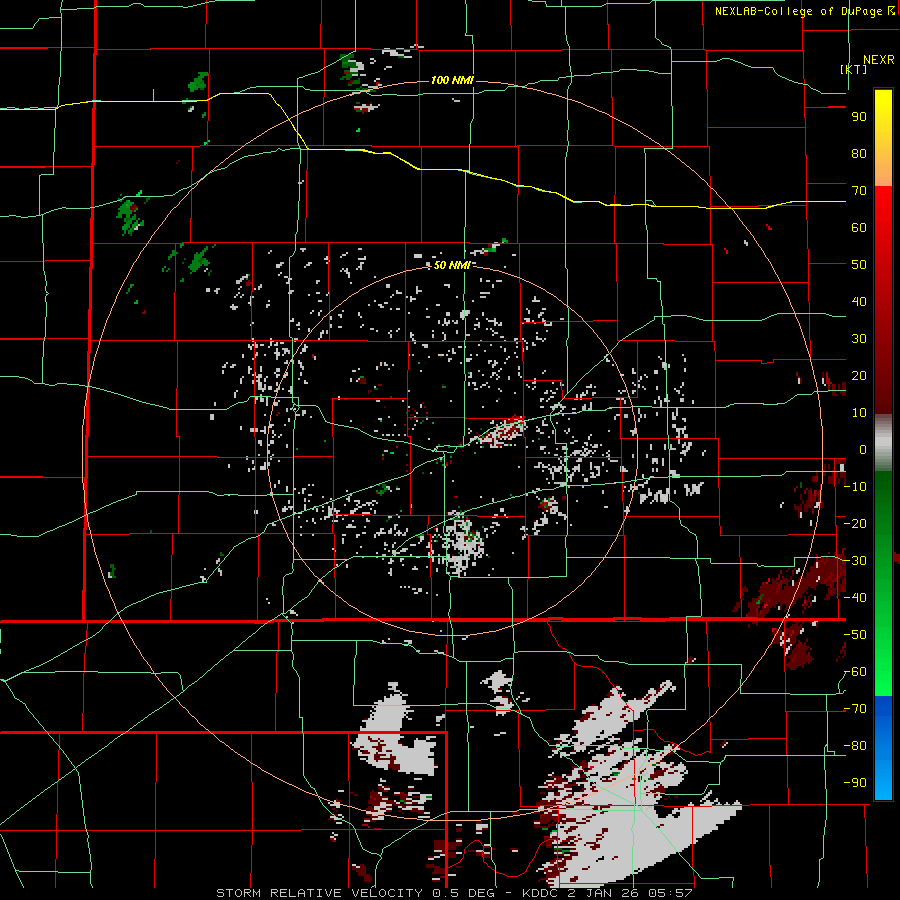Click the 50 NMI range ring label
This screenshot has width=900, height=900.
click(x=452, y=265)
